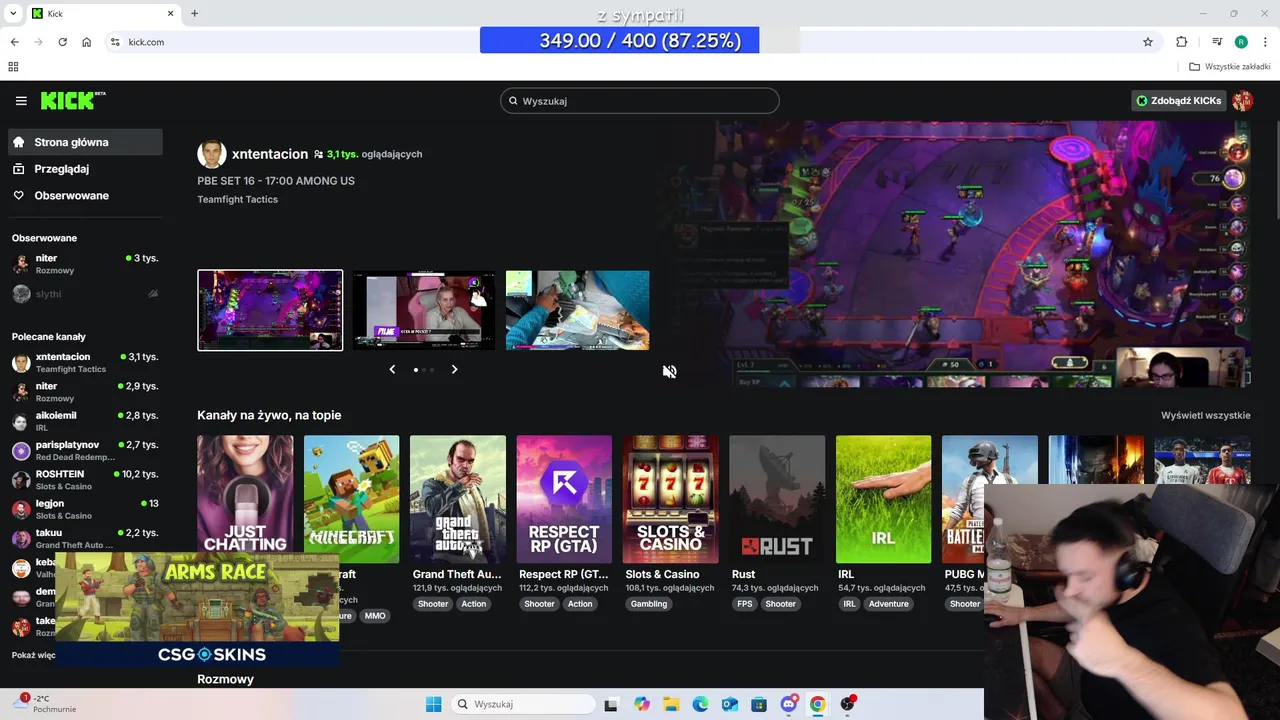
Task: Open the Kick user avatar menu
Action: click(x=1243, y=101)
